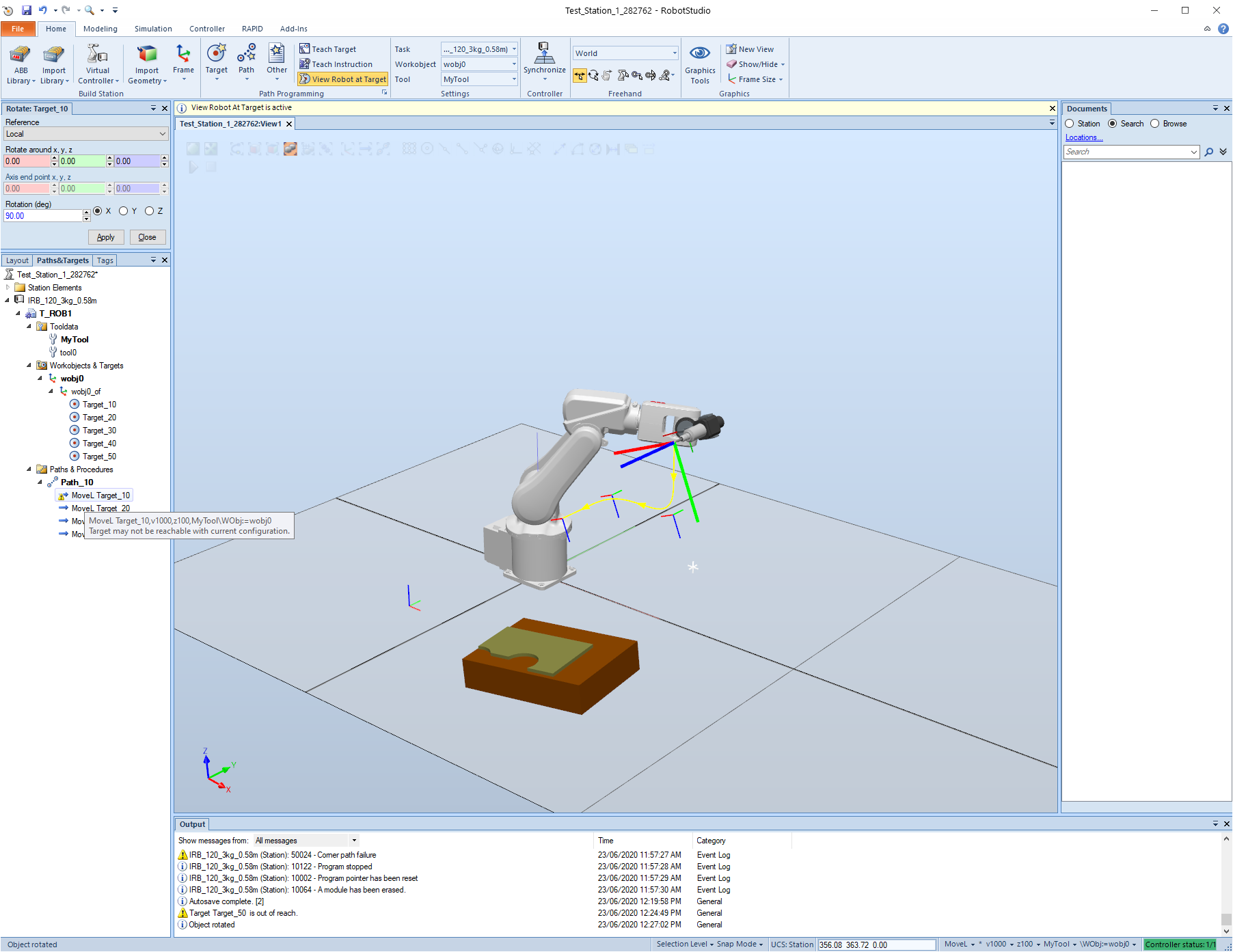Toggle View Robot at Target
The height and width of the screenshot is (952, 1233).
pyautogui.click(x=342, y=79)
